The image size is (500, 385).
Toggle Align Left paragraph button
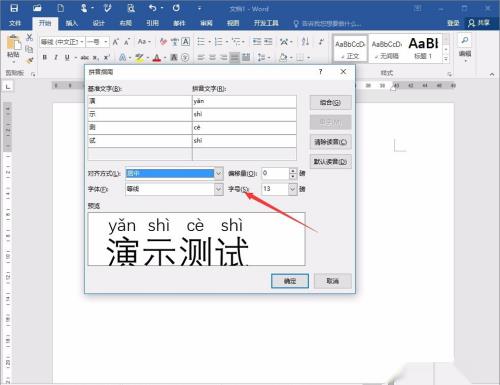[201, 58]
